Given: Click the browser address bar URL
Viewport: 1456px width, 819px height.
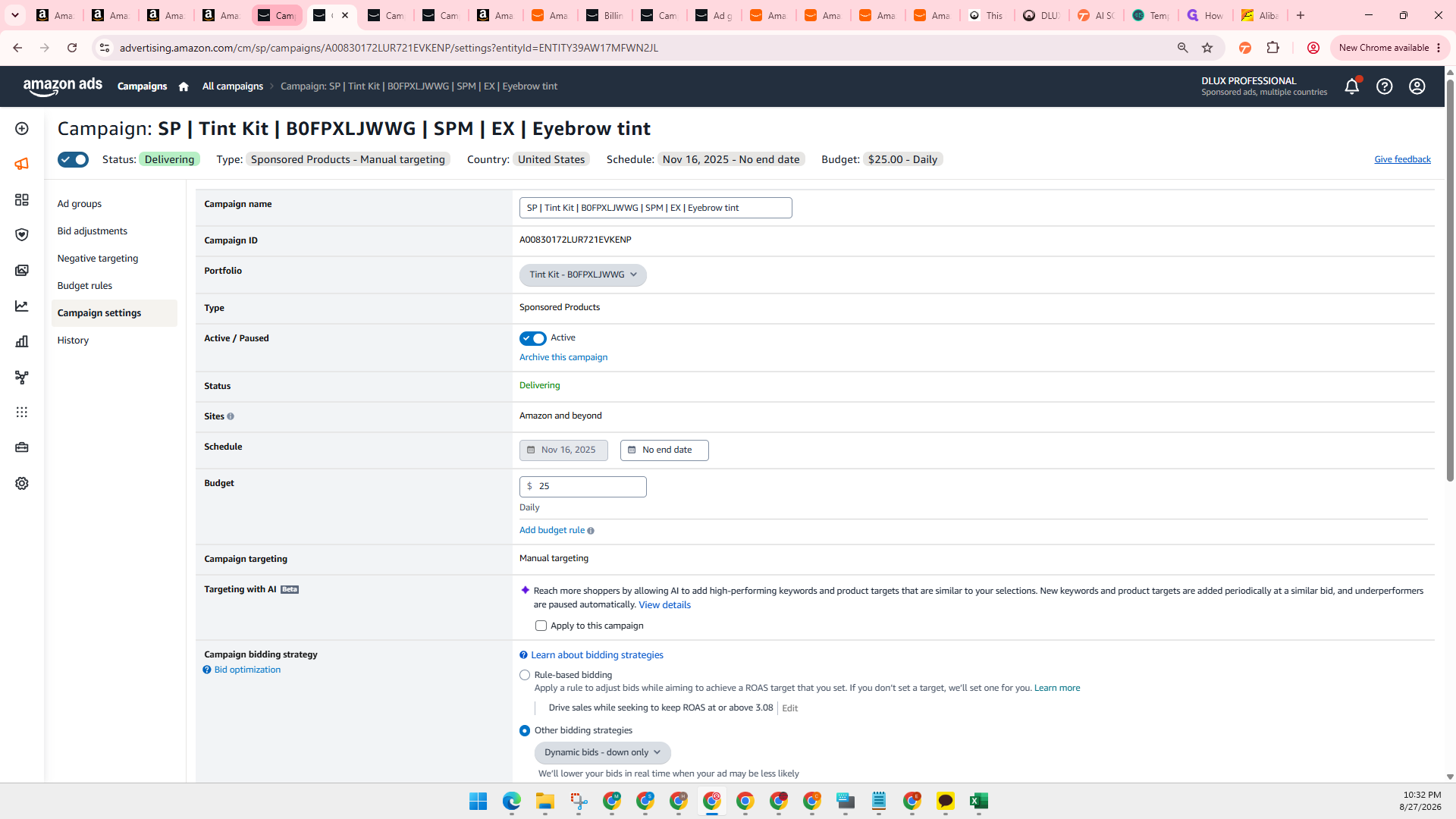Looking at the screenshot, I should point(389,48).
